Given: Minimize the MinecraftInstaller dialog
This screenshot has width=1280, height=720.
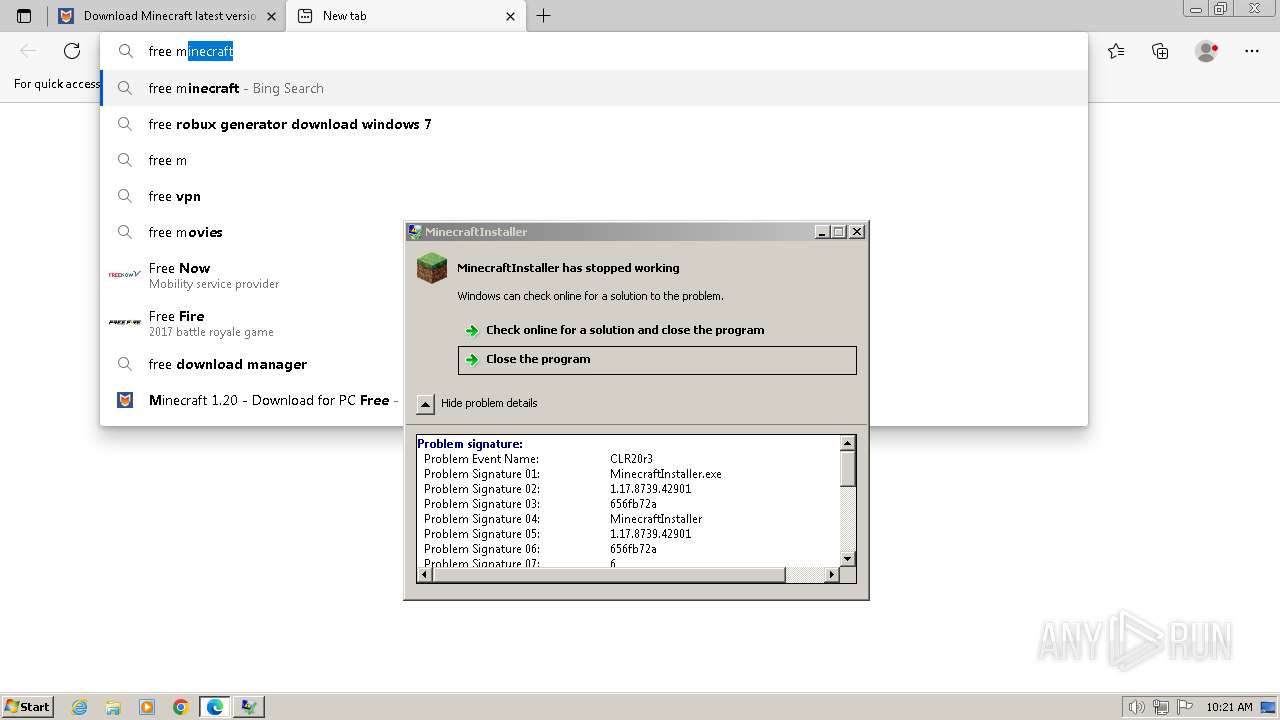Looking at the screenshot, I should tap(822, 231).
